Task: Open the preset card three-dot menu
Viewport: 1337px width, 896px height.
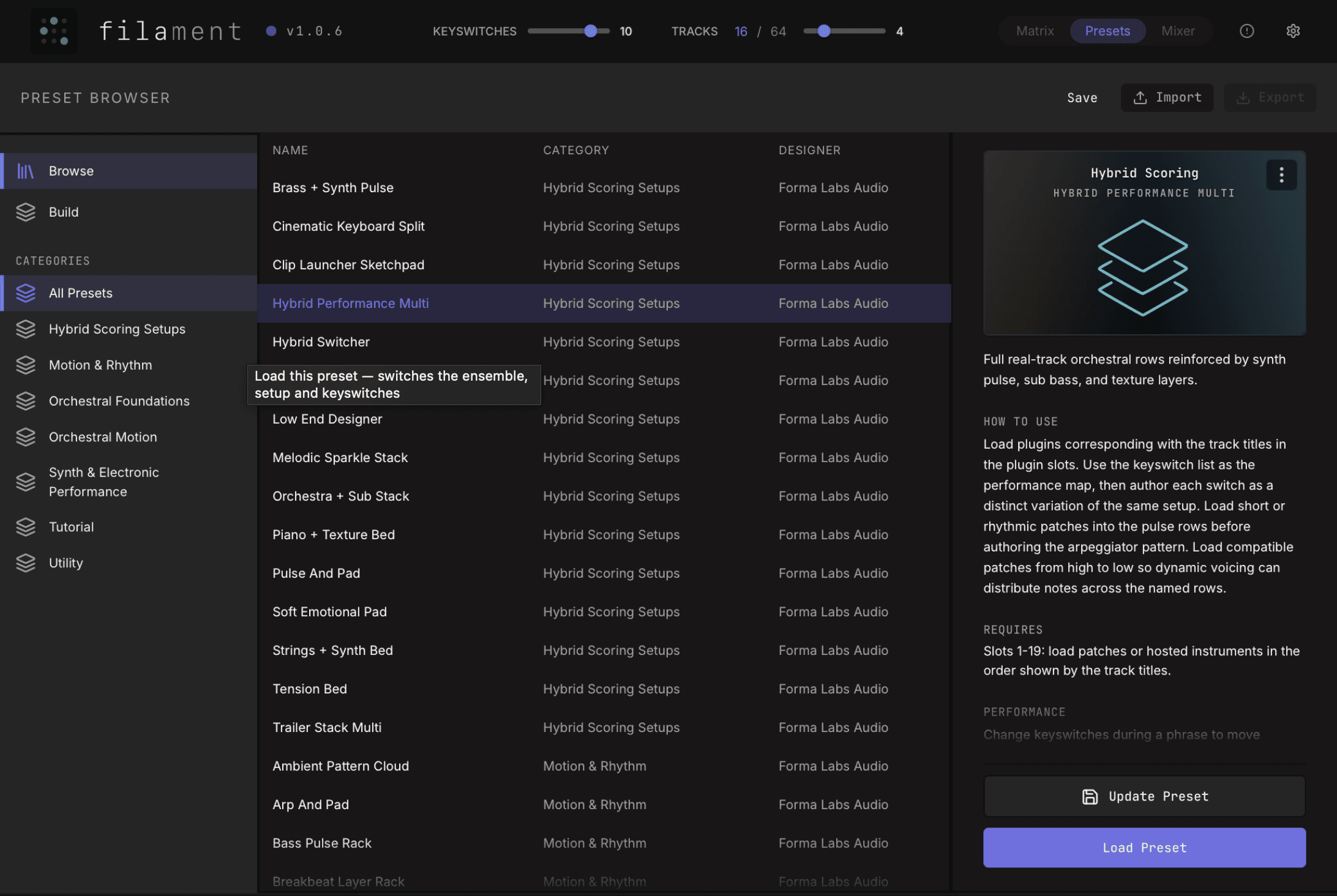Action: [1281, 175]
